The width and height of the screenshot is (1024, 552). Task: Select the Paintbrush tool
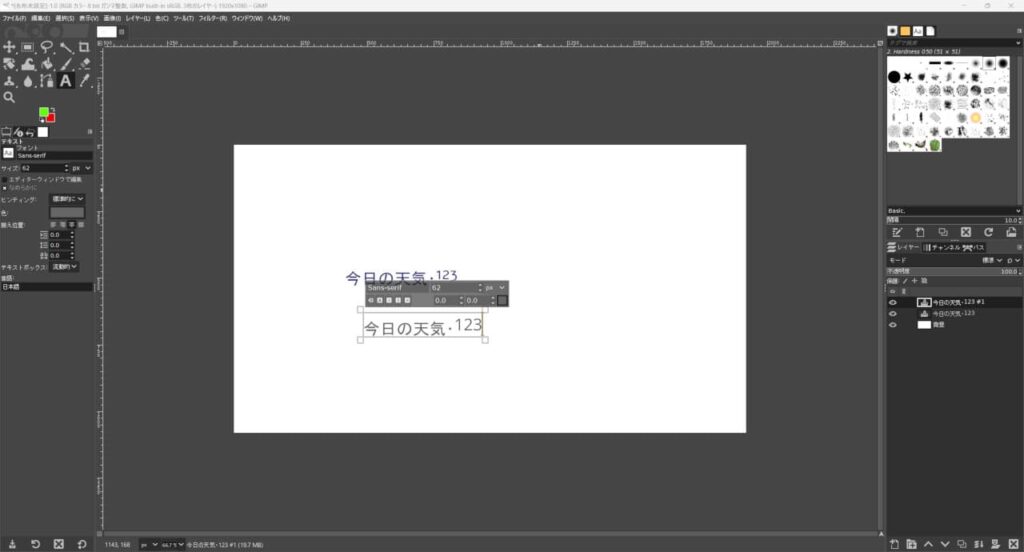65,64
